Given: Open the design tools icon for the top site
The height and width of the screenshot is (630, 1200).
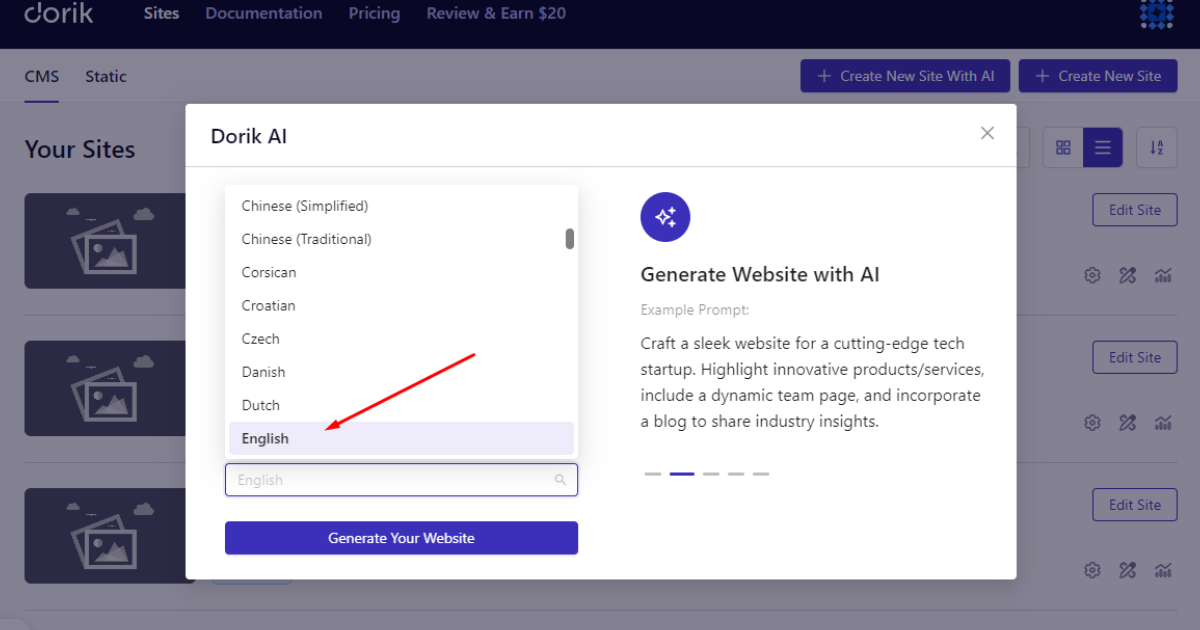Looking at the screenshot, I should pos(1128,276).
